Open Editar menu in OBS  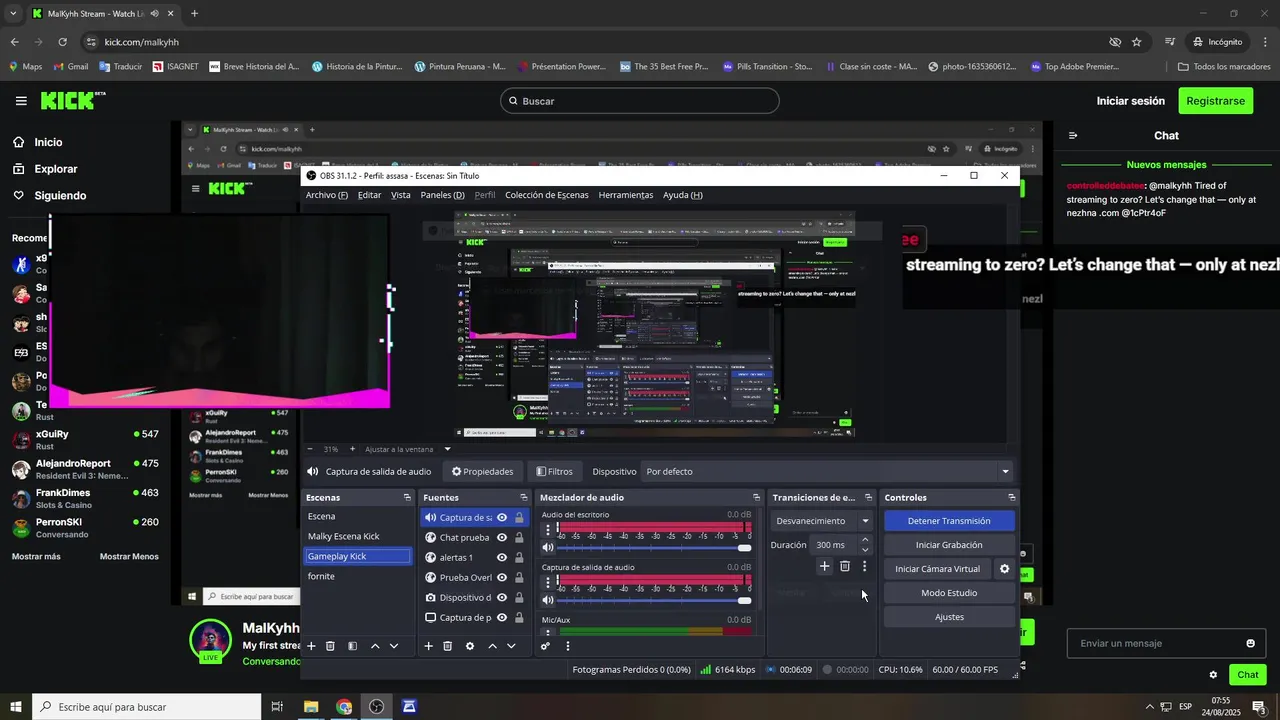(x=369, y=195)
